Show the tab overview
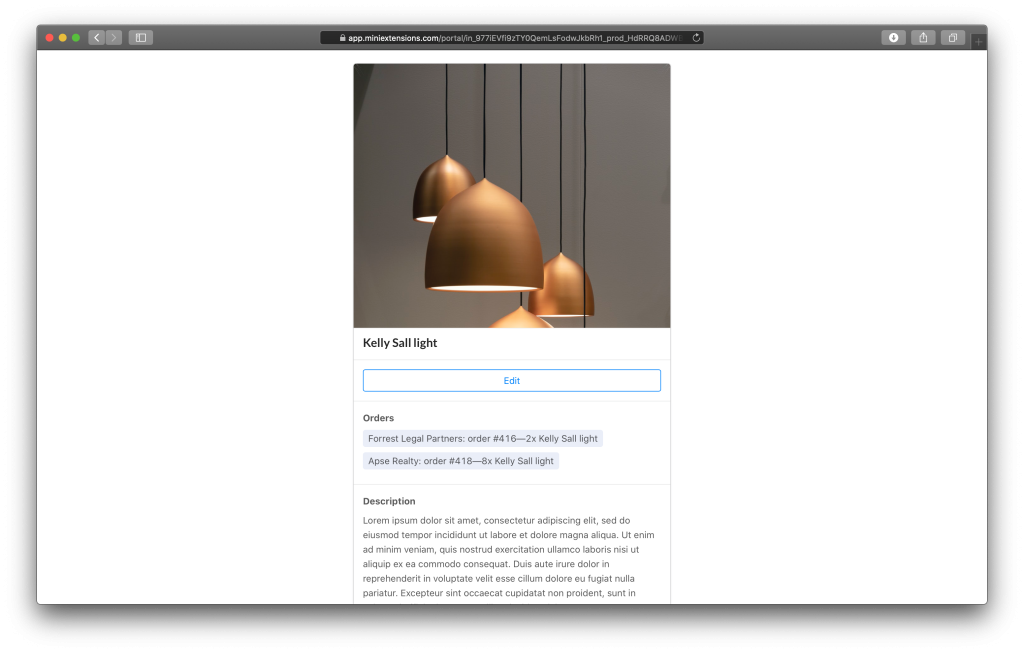Screen dimensions: 1024x653 pos(952,38)
